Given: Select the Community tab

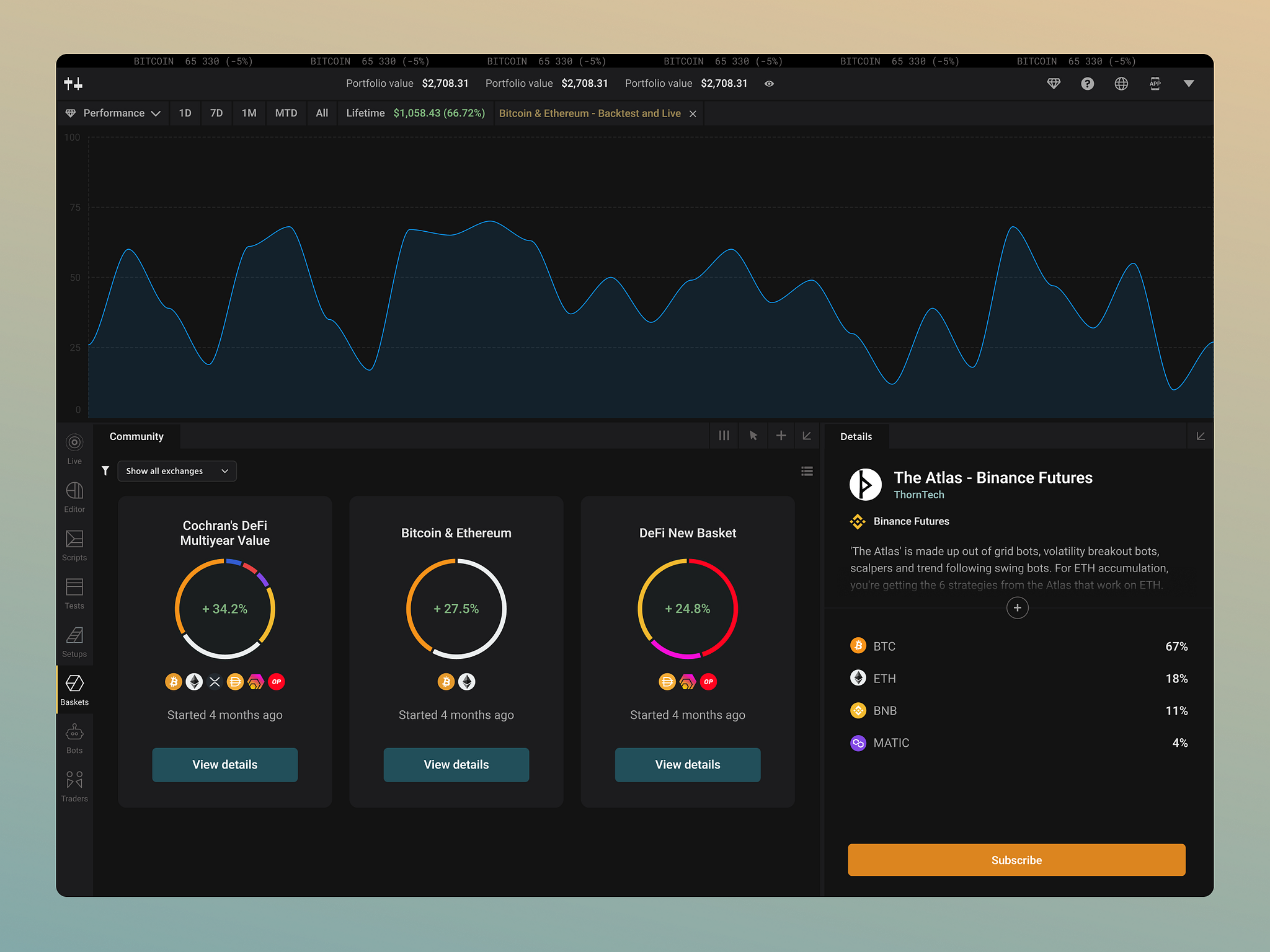Looking at the screenshot, I should 136,436.
